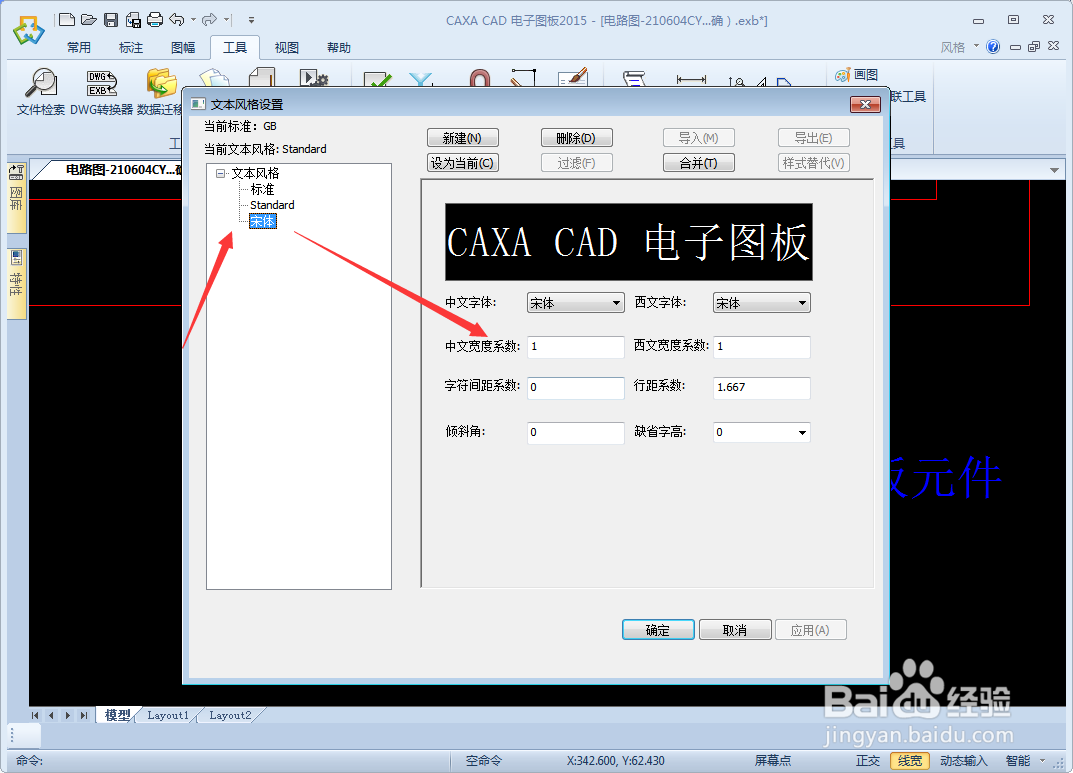The height and width of the screenshot is (773, 1073).
Task: Toggle 动态输入 dynamic input in status bar
Action: 964,761
